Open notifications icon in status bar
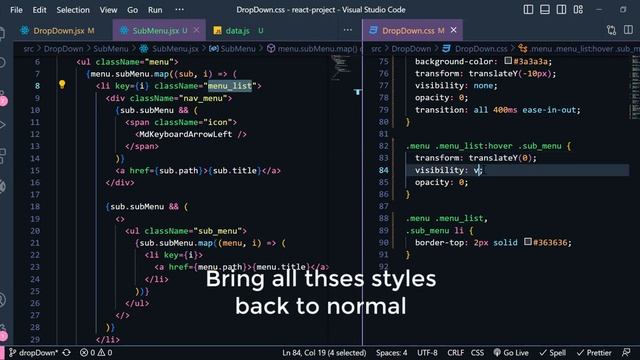Viewport: 640px width, 360px height. (x=626, y=353)
